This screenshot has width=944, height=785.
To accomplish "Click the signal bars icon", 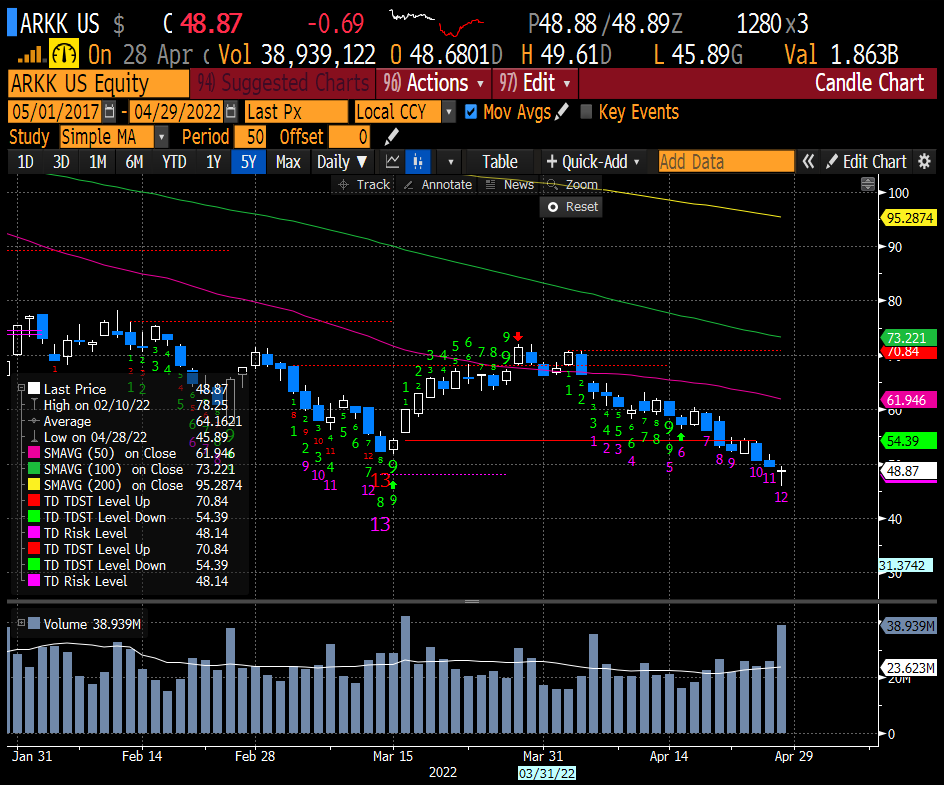I will click(x=31, y=55).
